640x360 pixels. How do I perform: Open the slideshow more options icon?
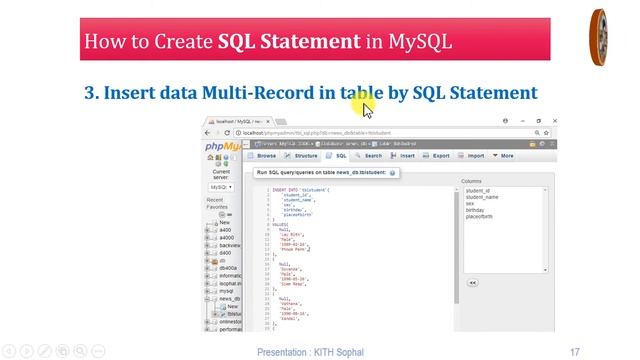pos(98,351)
